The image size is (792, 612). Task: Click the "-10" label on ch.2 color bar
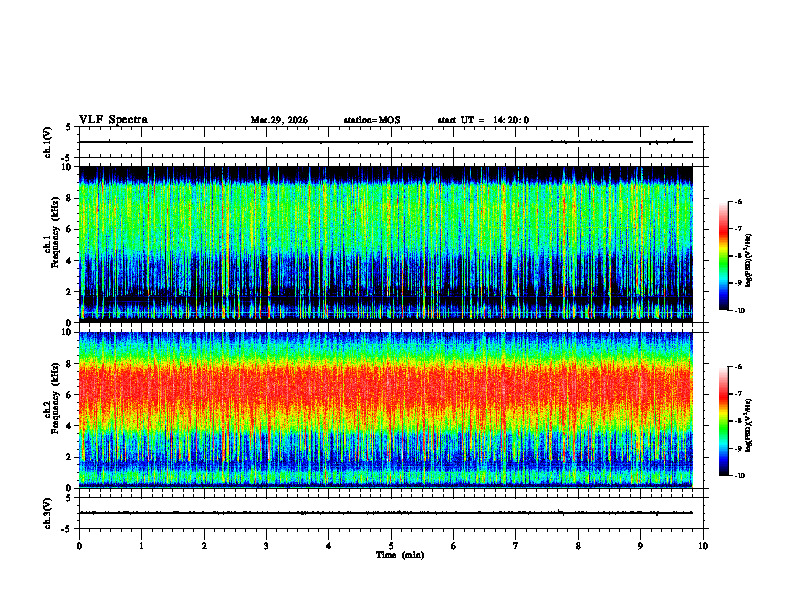tap(740, 476)
